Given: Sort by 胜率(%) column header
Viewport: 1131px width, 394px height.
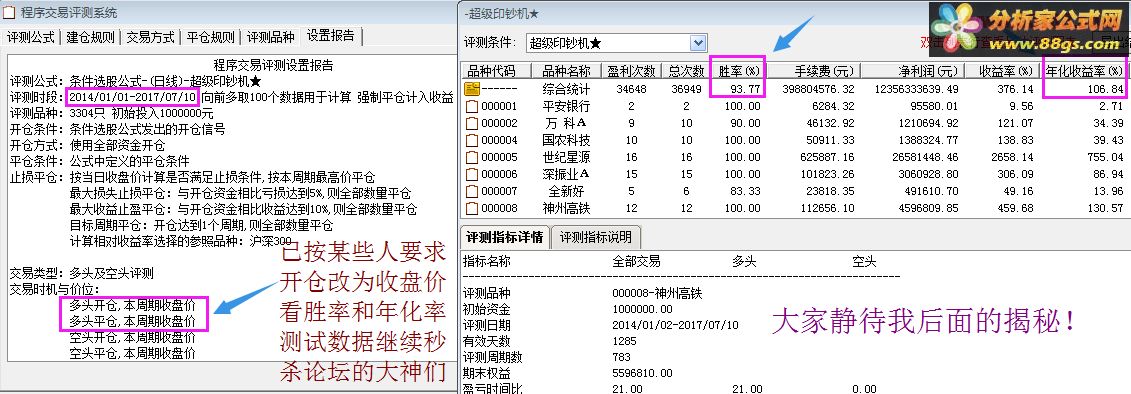Looking at the screenshot, I should click(x=737, y=71).
